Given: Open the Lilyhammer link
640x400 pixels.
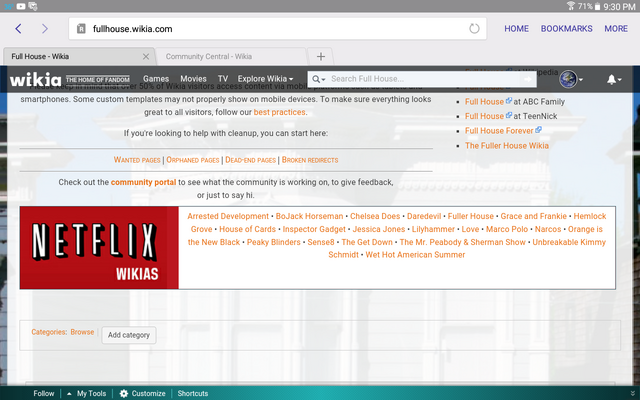Looking at the screenshot, I should (433, 229).
